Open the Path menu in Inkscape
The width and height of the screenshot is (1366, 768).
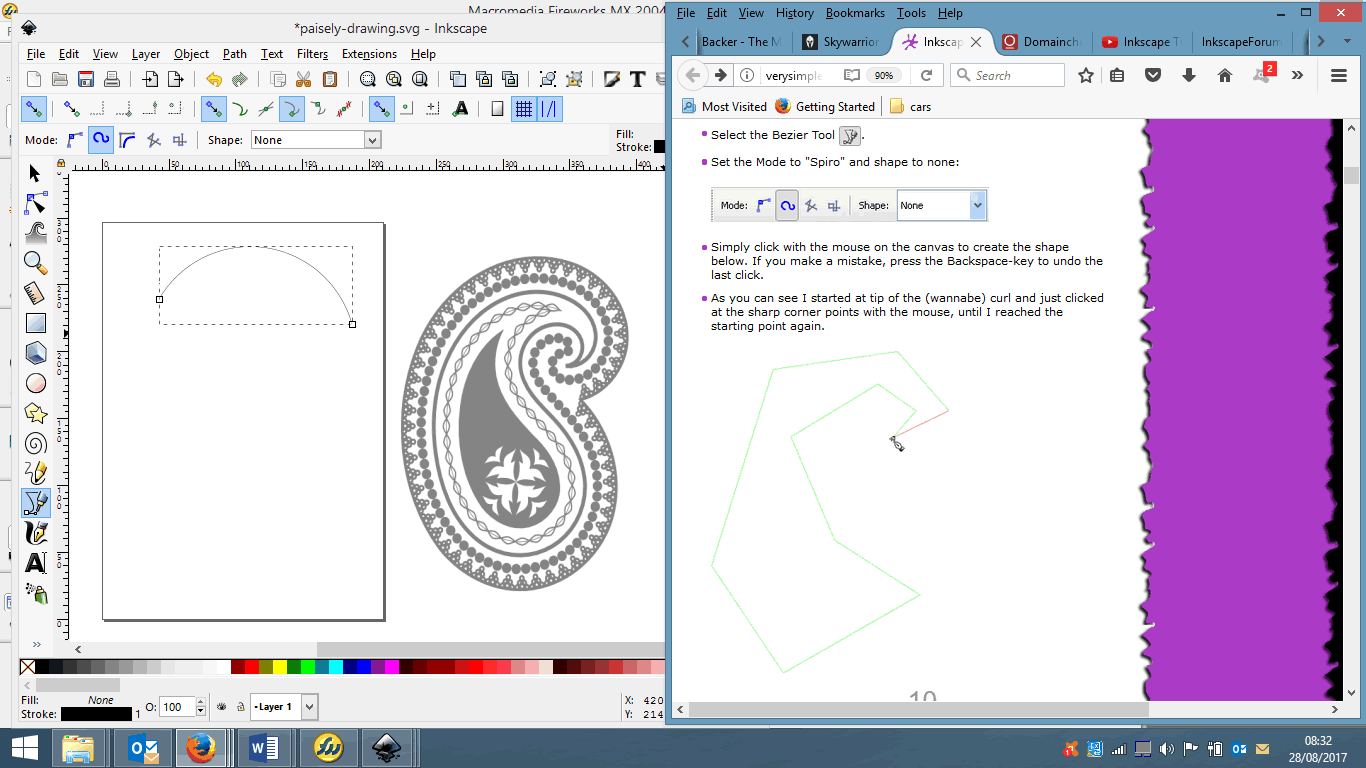234,54
